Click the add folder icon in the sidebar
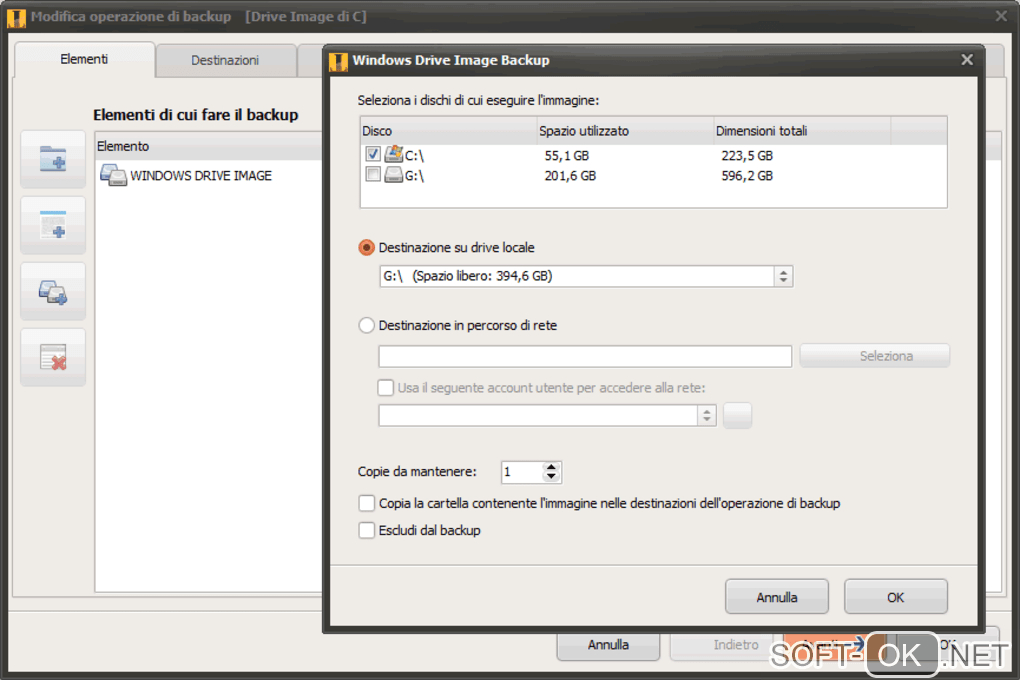Screen dimensions: 1020x680 [x=53, y=159]
